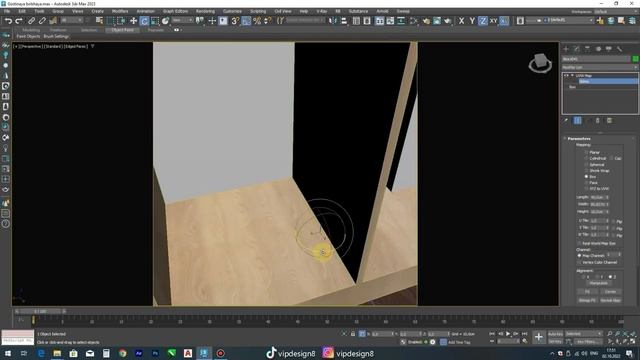Click the Undo arrow icon
The height and width of the screenshot is (360, 640).
(x=8, y=21)
